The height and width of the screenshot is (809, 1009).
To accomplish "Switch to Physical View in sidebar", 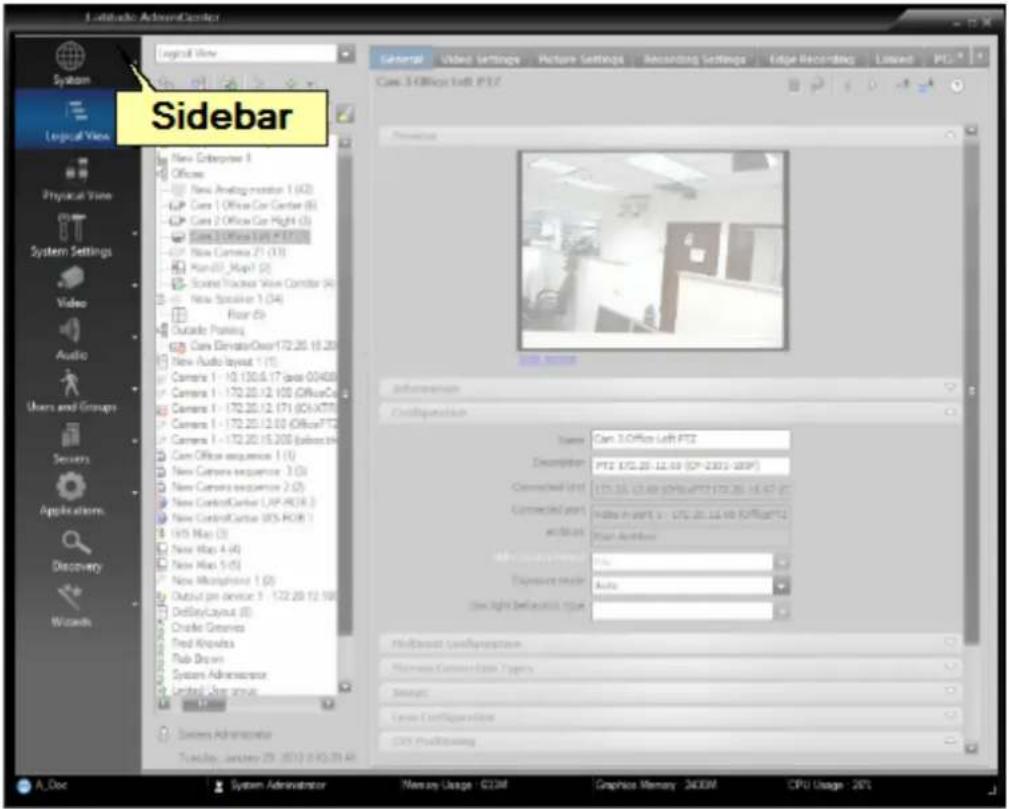I will [77, 180].
